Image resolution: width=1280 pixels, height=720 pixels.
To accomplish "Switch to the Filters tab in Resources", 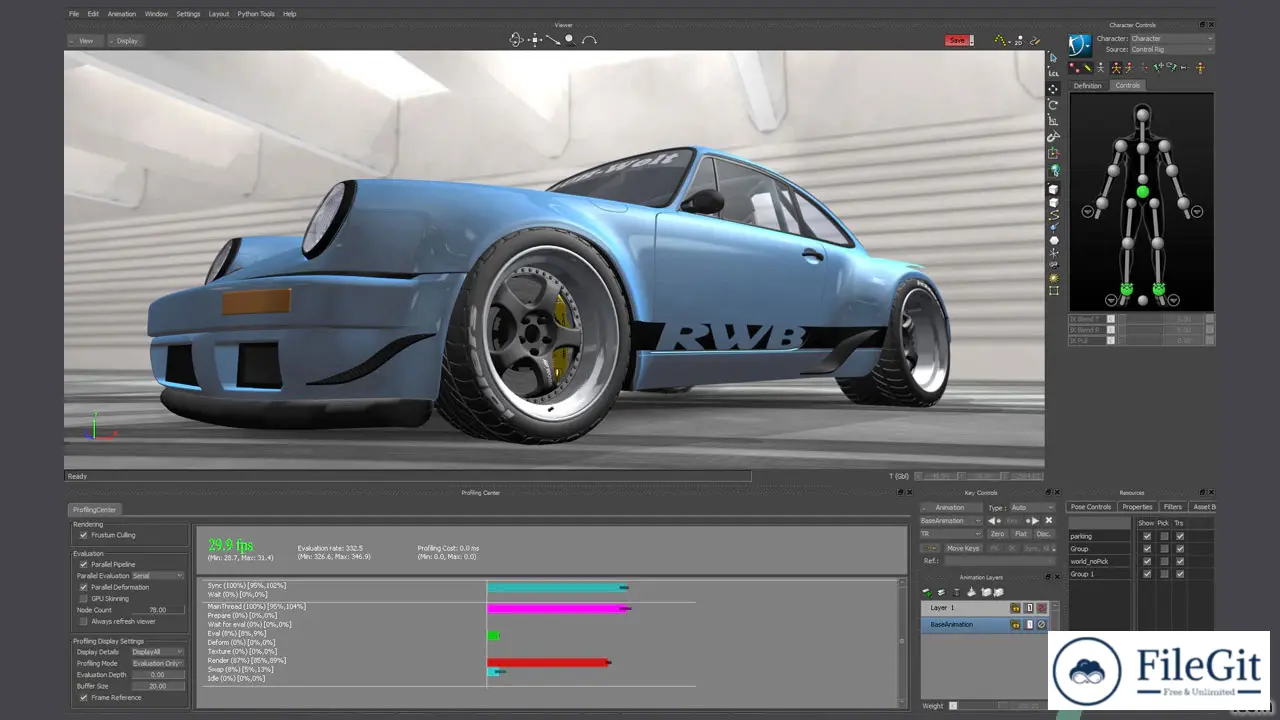I will tap(1173, 507).
